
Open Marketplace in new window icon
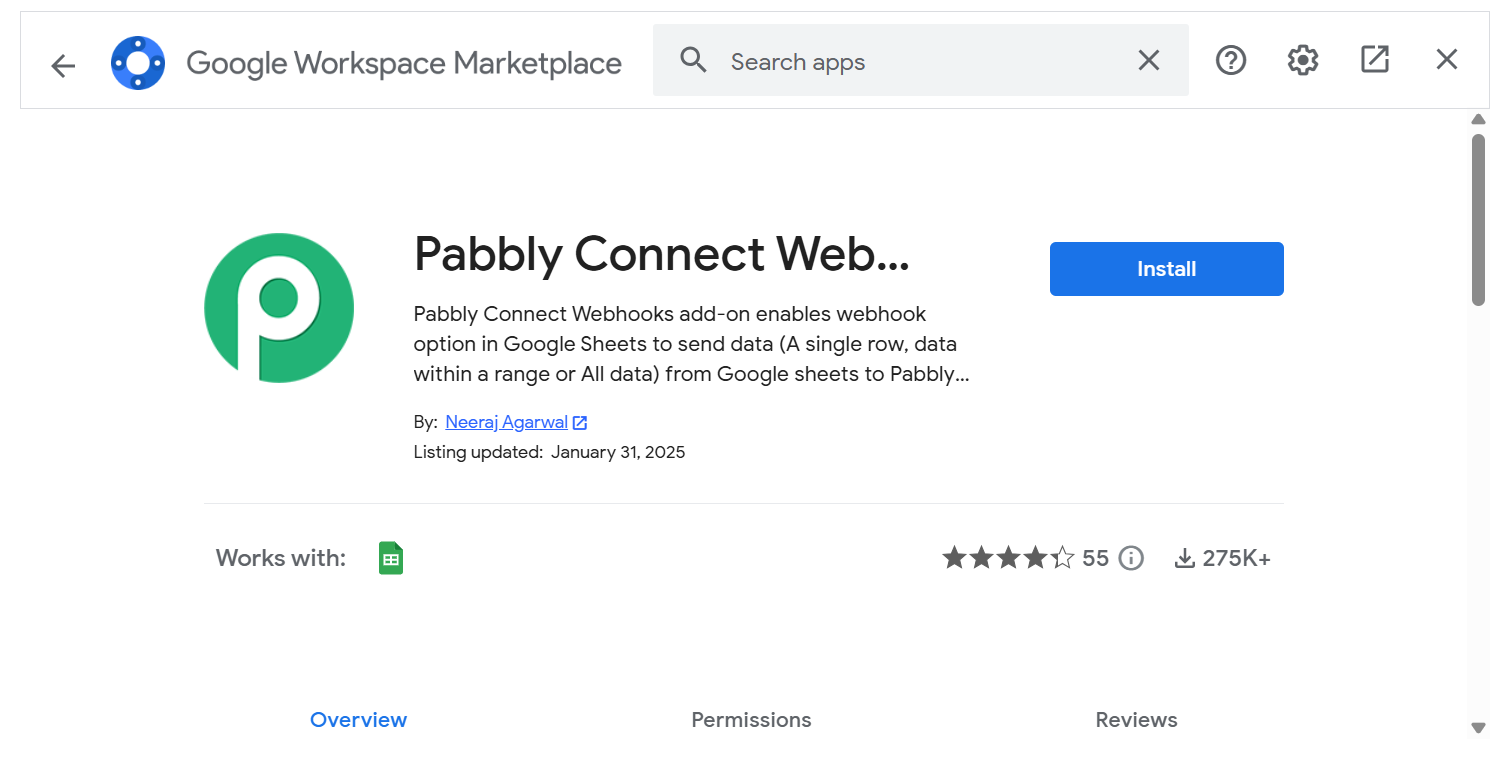pos(1375,60)
